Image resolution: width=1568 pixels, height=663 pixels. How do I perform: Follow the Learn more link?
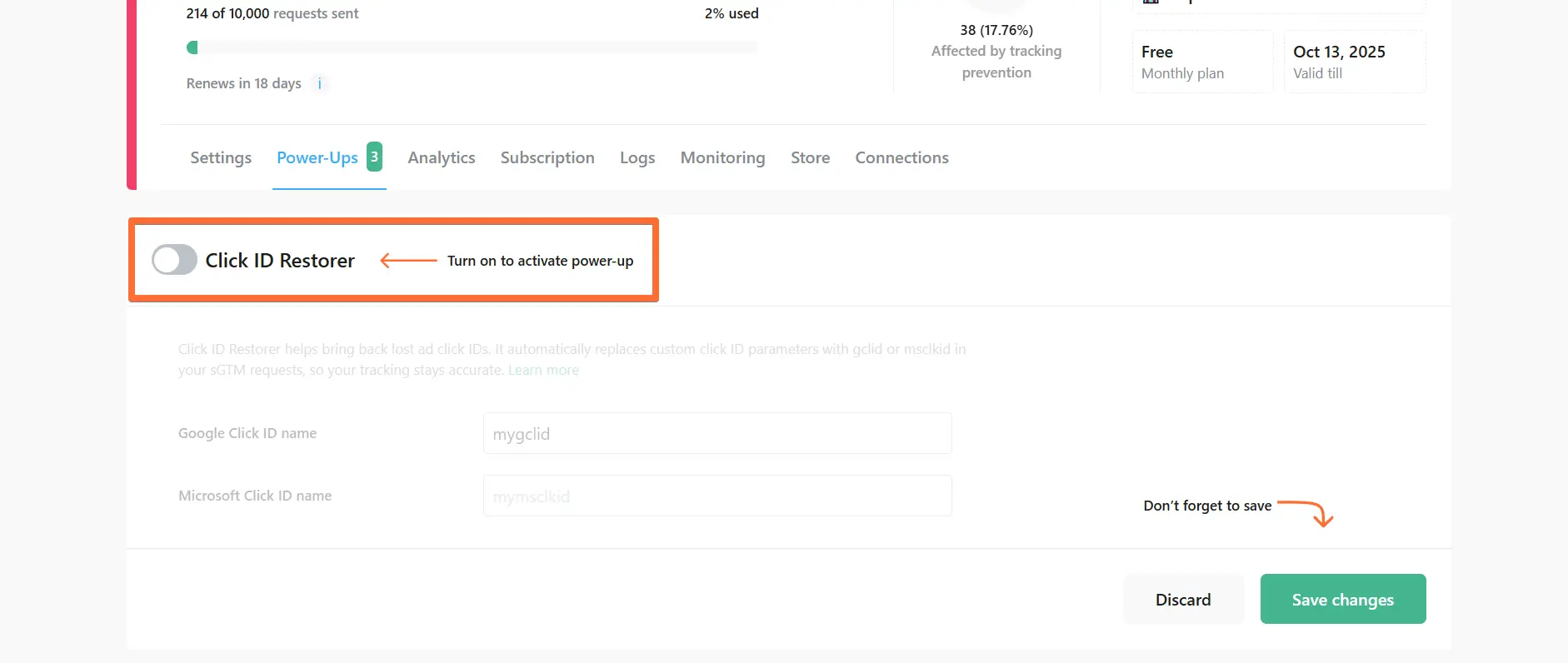point(543,370)
